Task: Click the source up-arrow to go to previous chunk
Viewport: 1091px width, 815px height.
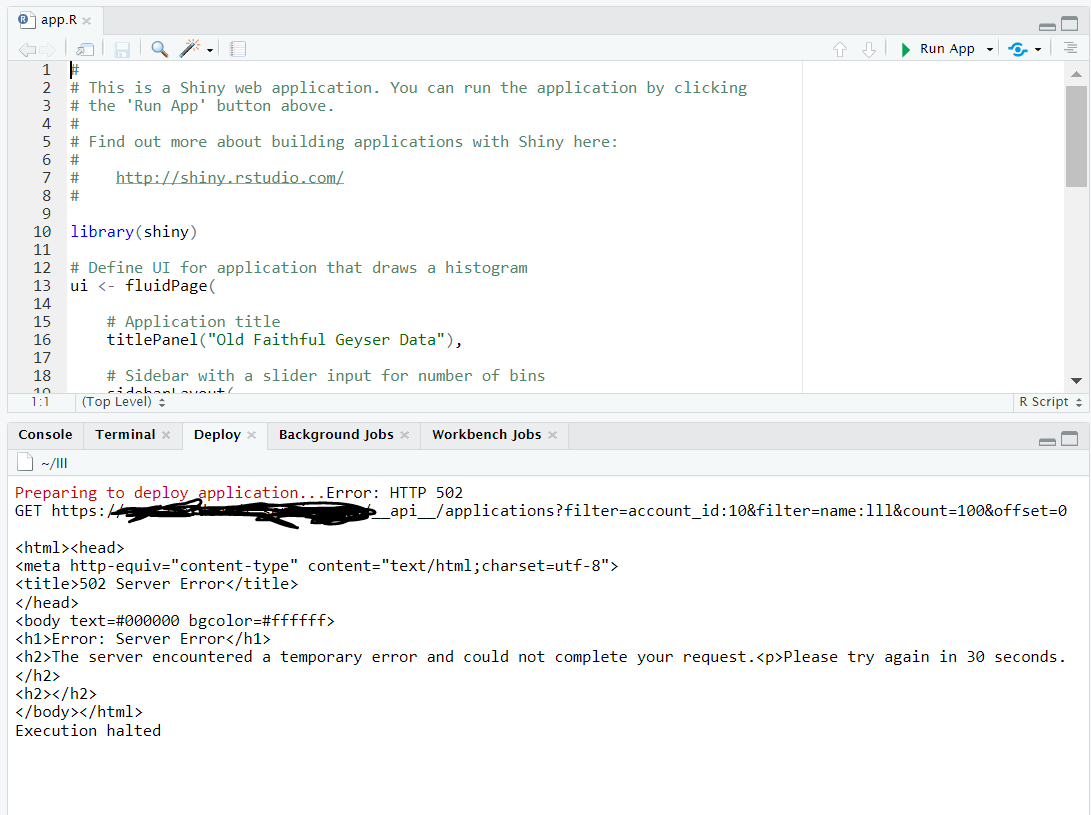Action: point(840,48)
